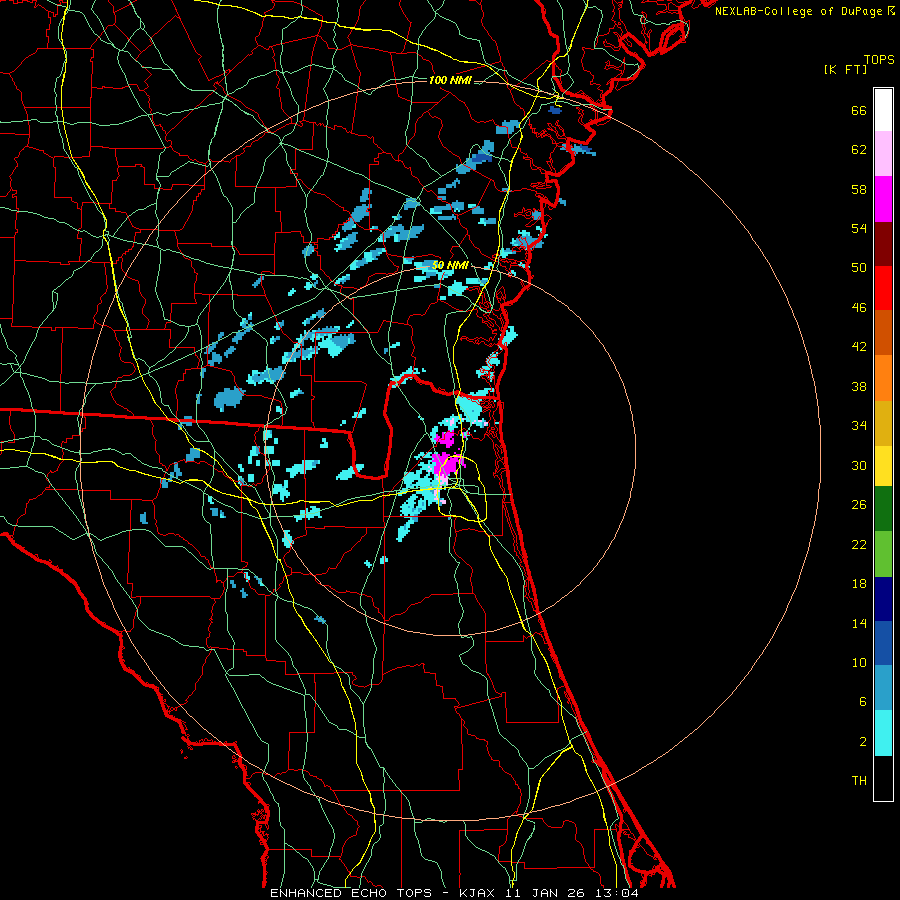The image size is (900, 900).
Task: Click the large magenta echo cell near the radar center
Action: (446, 464)
